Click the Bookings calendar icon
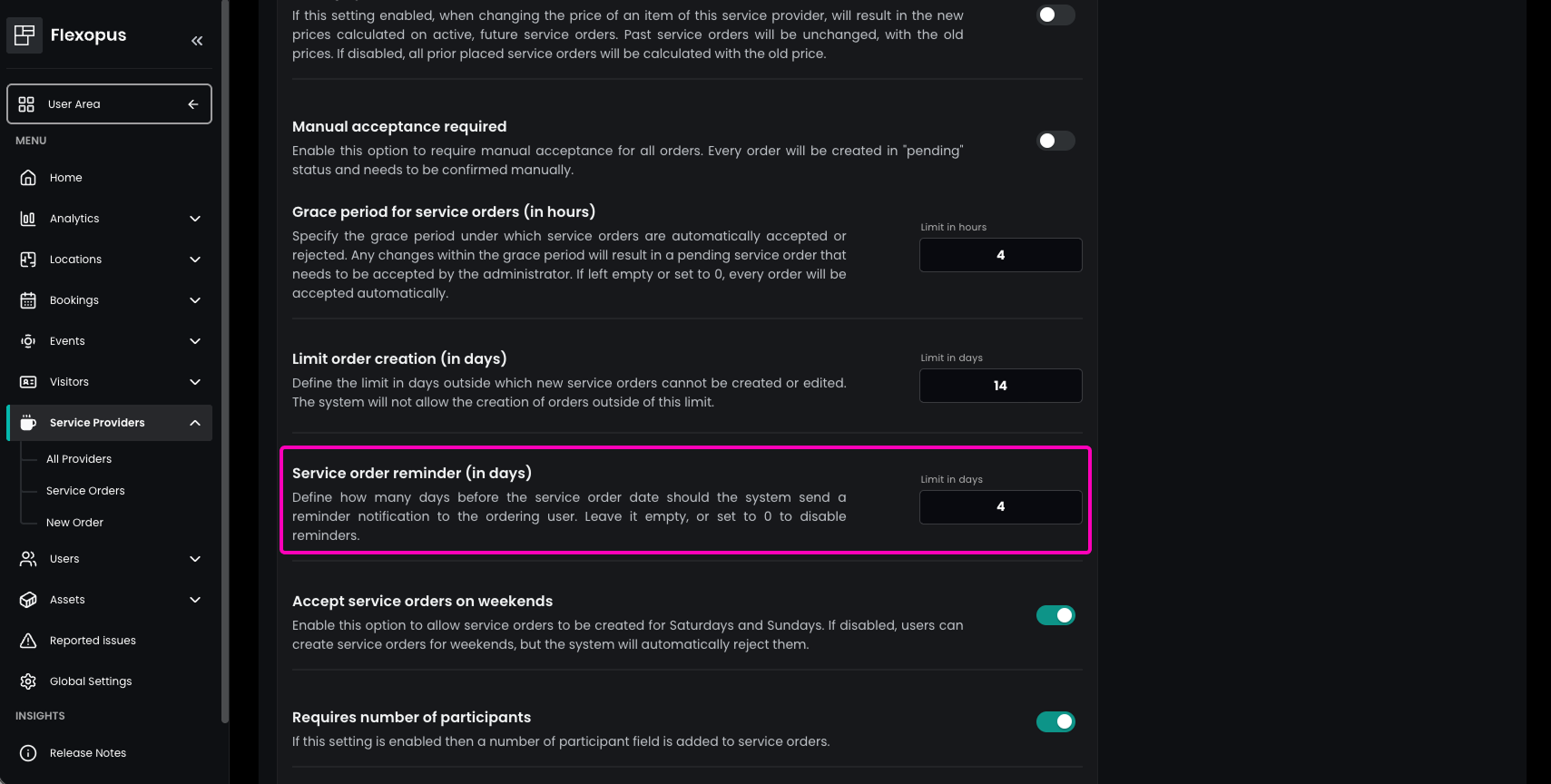This screenshot has width=1551, height=784. tap(28, 300)
